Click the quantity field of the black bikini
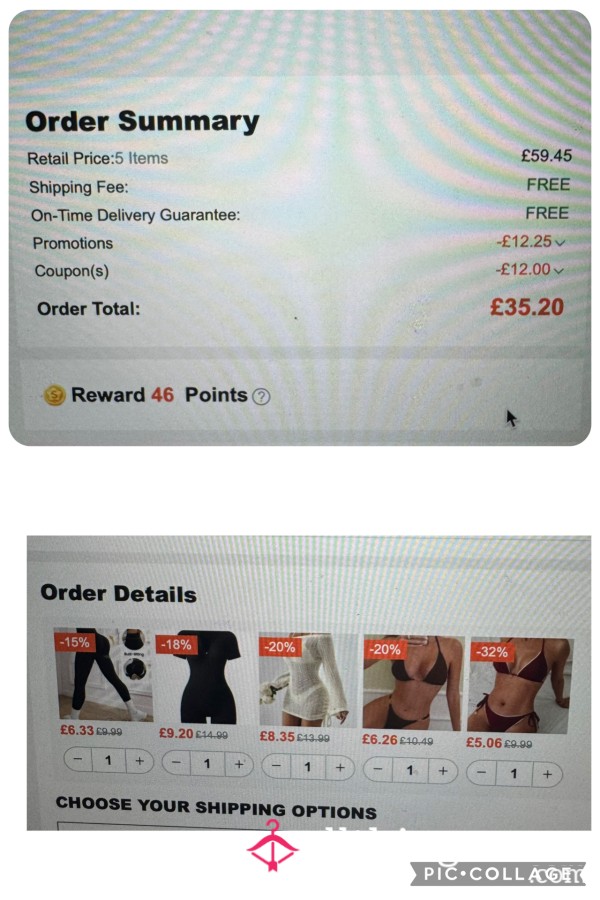600x900 pixels. [x=411, y=770]
